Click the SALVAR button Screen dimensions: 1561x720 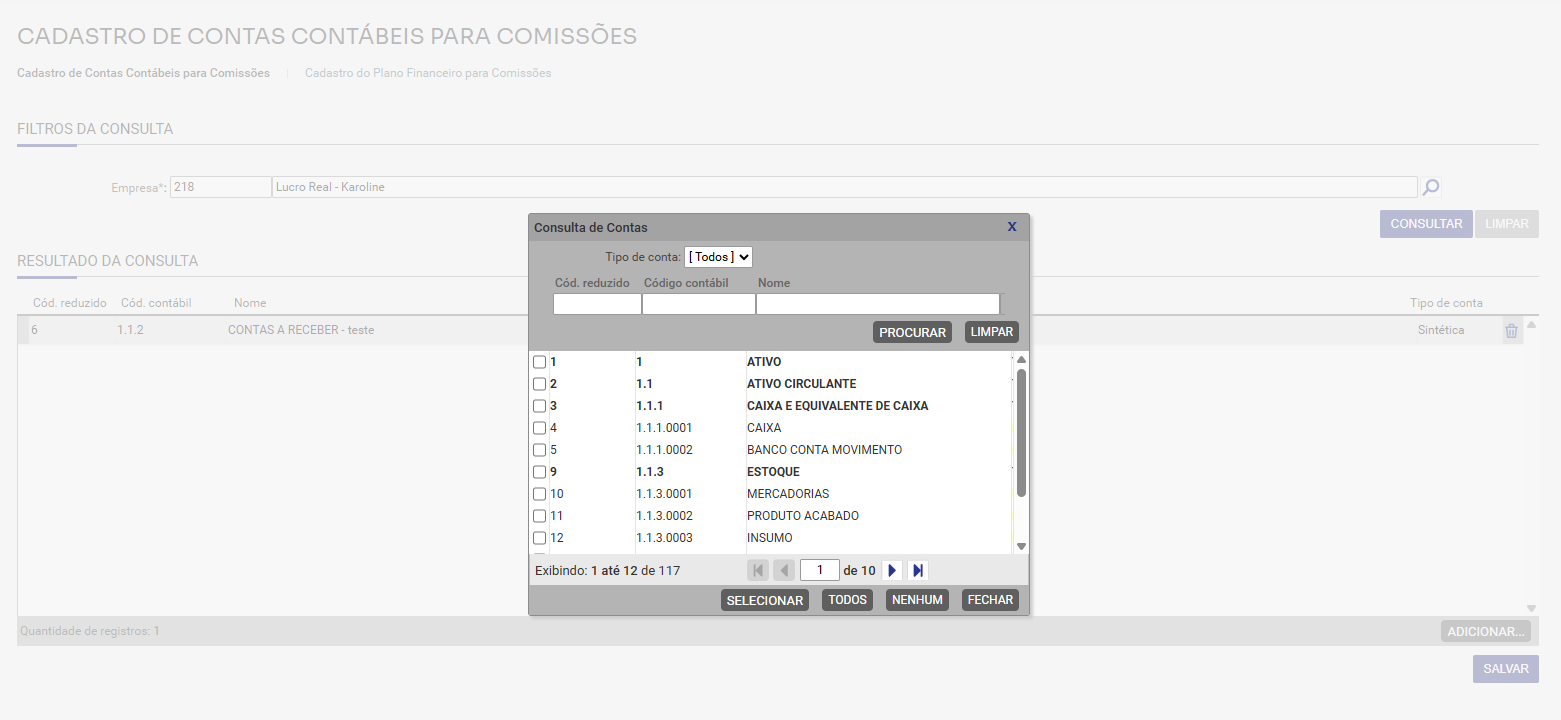(x=1506, y=669)
